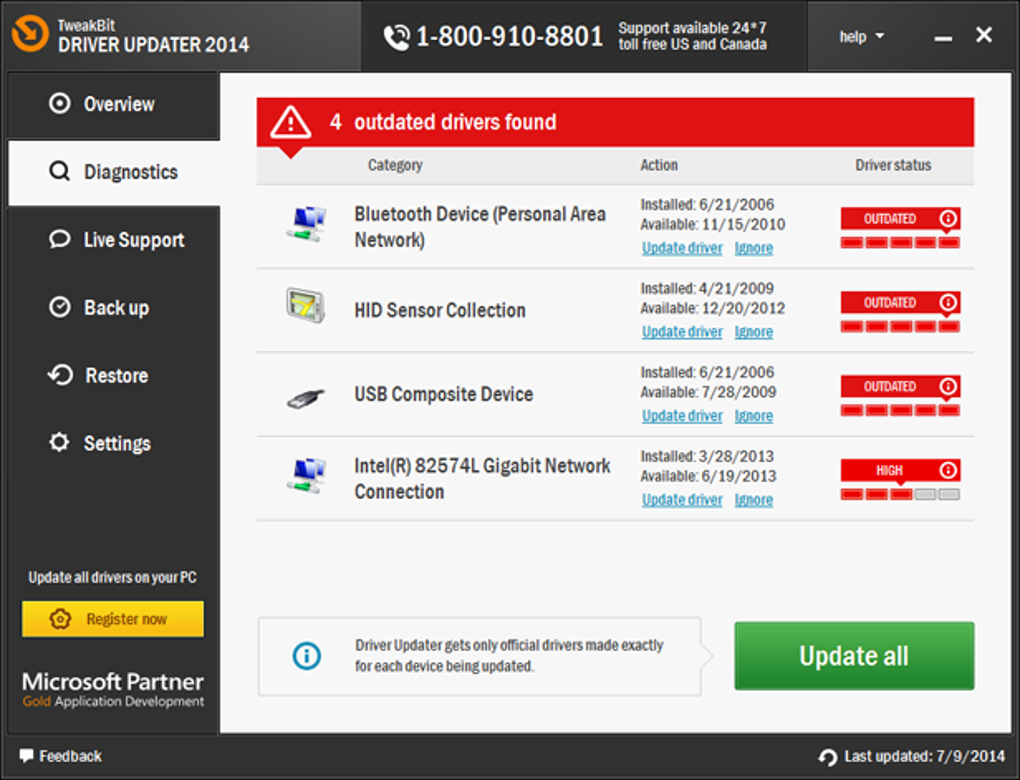Click the red warning triangle icon
The image size is (1020, 780).
[x=290, y=122]
